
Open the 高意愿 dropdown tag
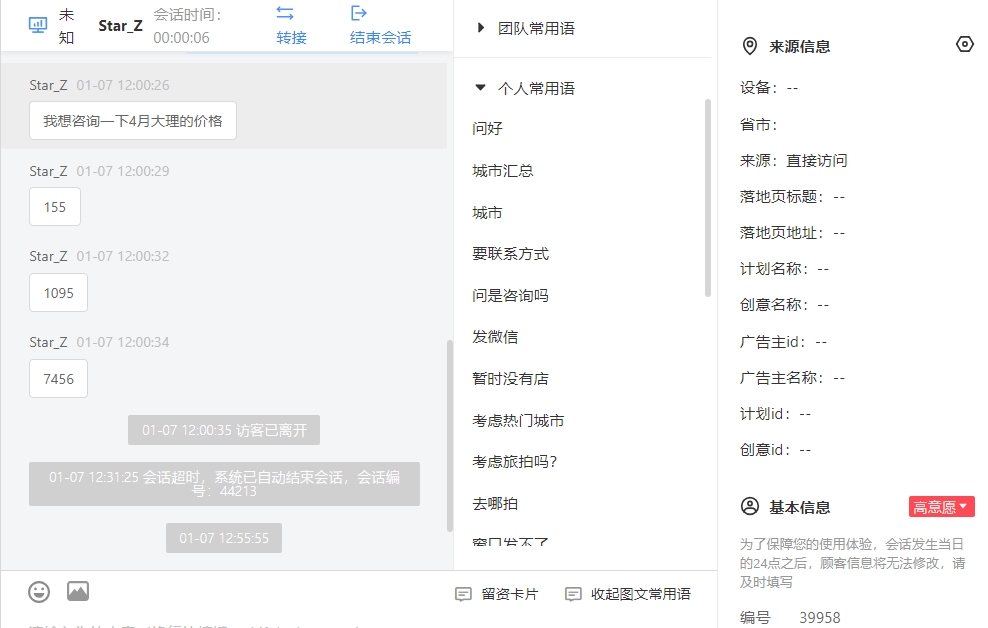[941, 506]
